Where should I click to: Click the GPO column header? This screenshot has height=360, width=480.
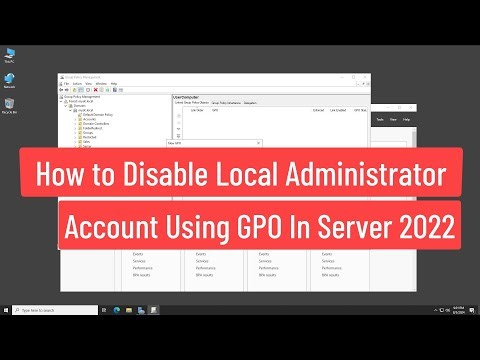(215, 110)
